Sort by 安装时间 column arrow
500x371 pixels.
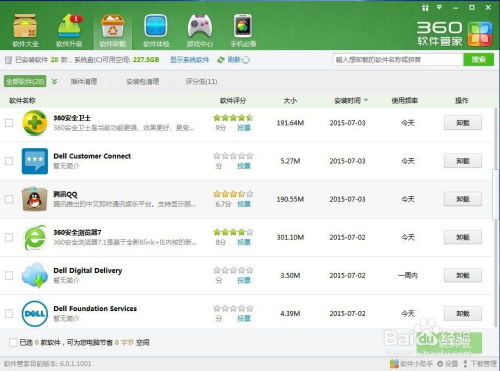pyautogui.click(x=366, y=100)
